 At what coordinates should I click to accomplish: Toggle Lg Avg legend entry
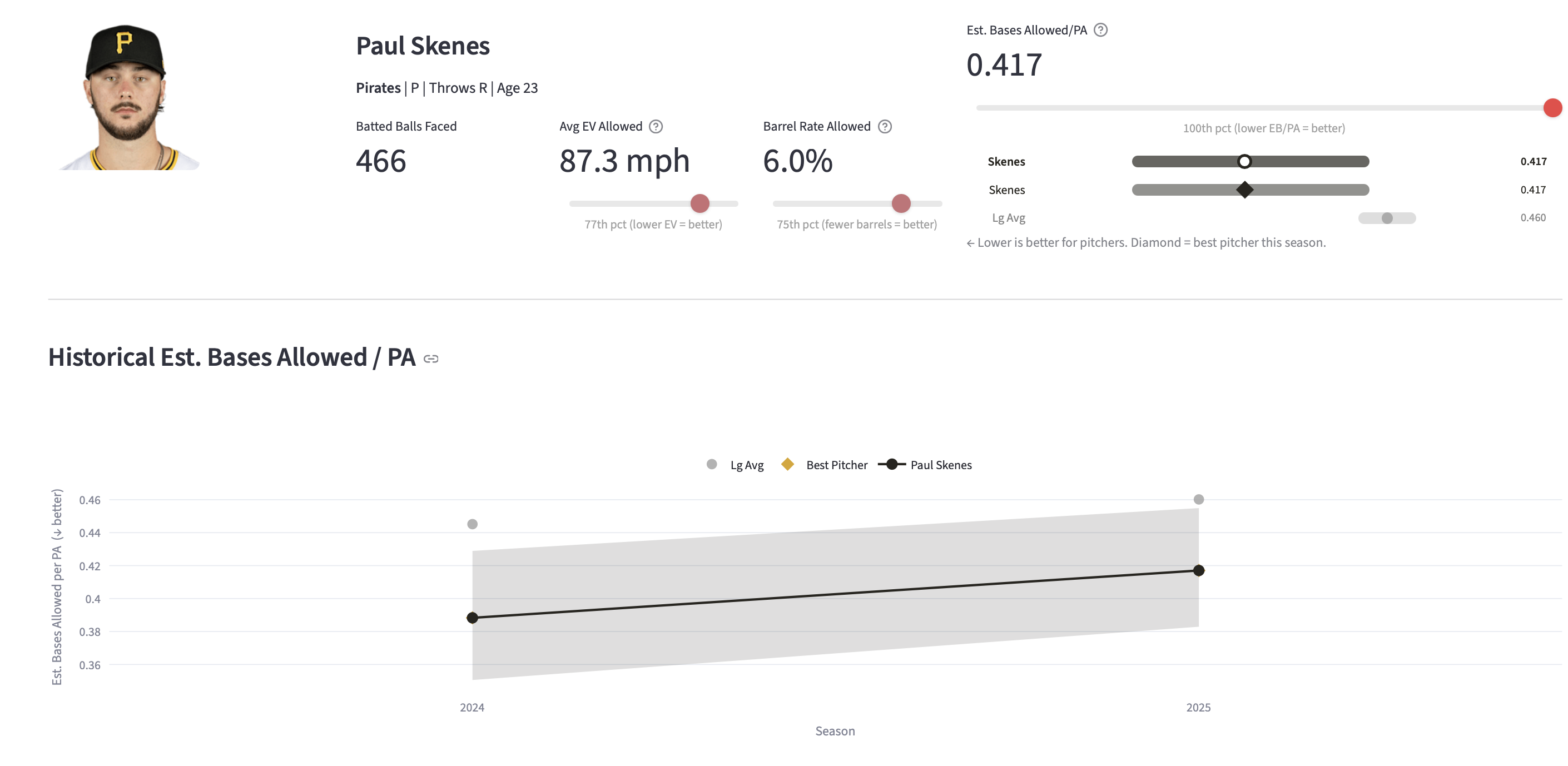click(735, 465)
